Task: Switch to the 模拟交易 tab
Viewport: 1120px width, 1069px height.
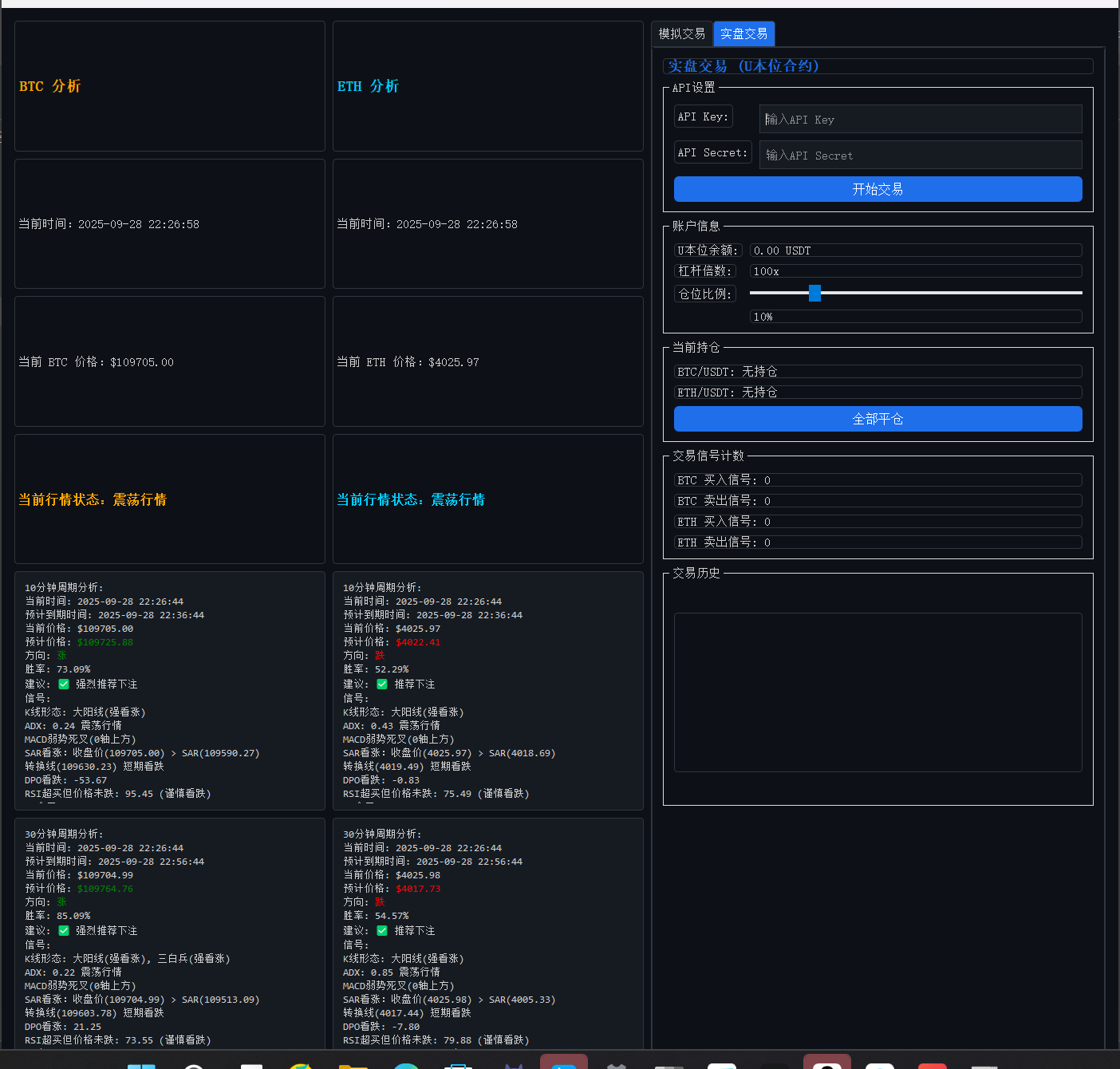Action: pyautogui.click(x=681, y=34)
